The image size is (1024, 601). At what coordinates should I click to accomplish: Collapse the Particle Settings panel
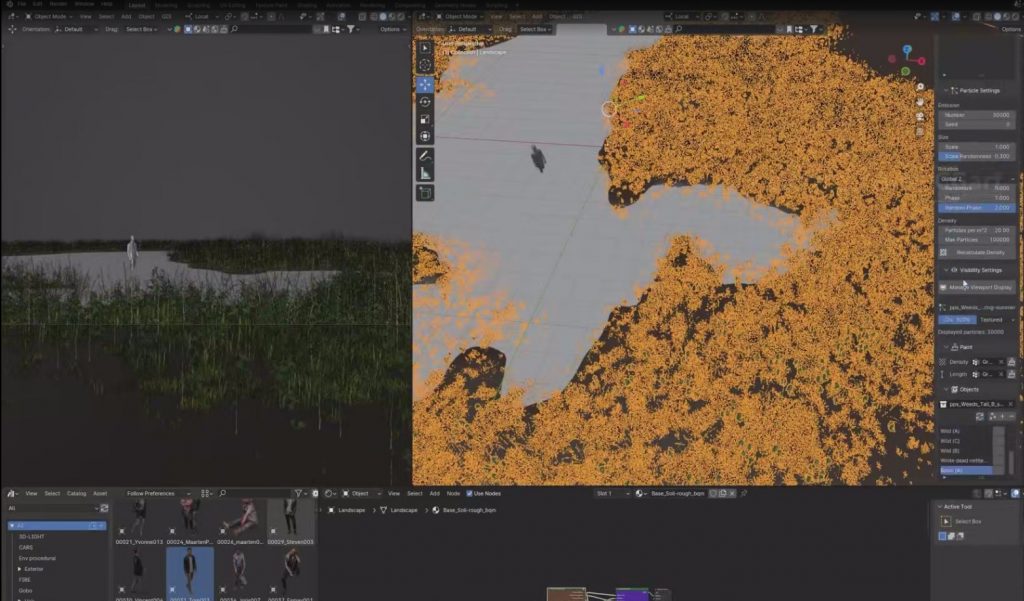[946, 91]
